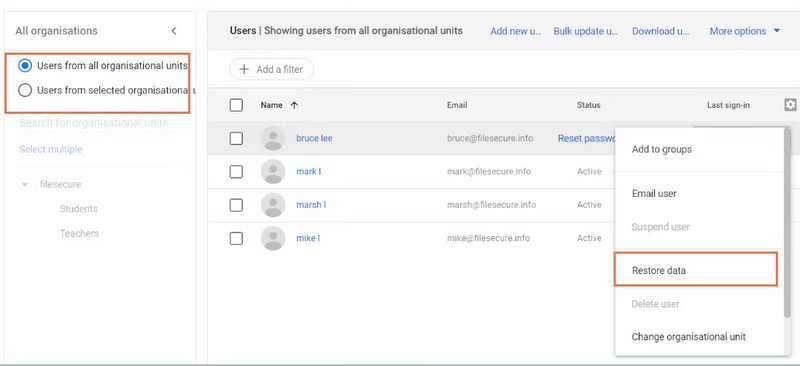The width and height of the screenshot is (800, 366).
Task: Tick the checkbox for mark l
Action: (236, 172)
